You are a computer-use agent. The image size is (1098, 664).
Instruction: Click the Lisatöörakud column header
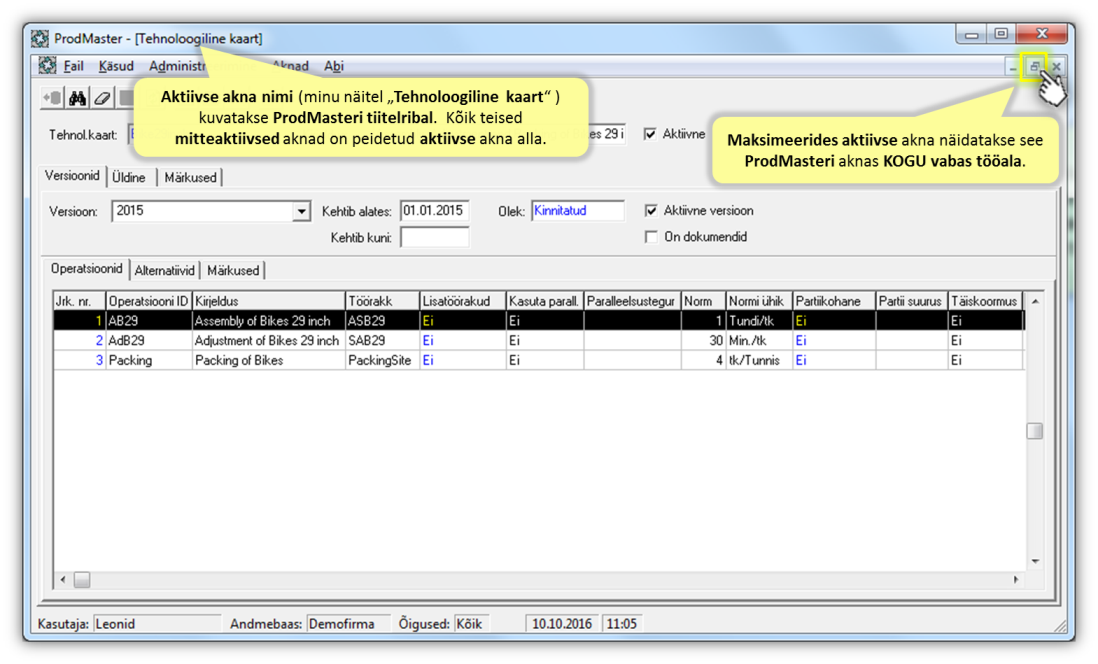tap(462, 301)
